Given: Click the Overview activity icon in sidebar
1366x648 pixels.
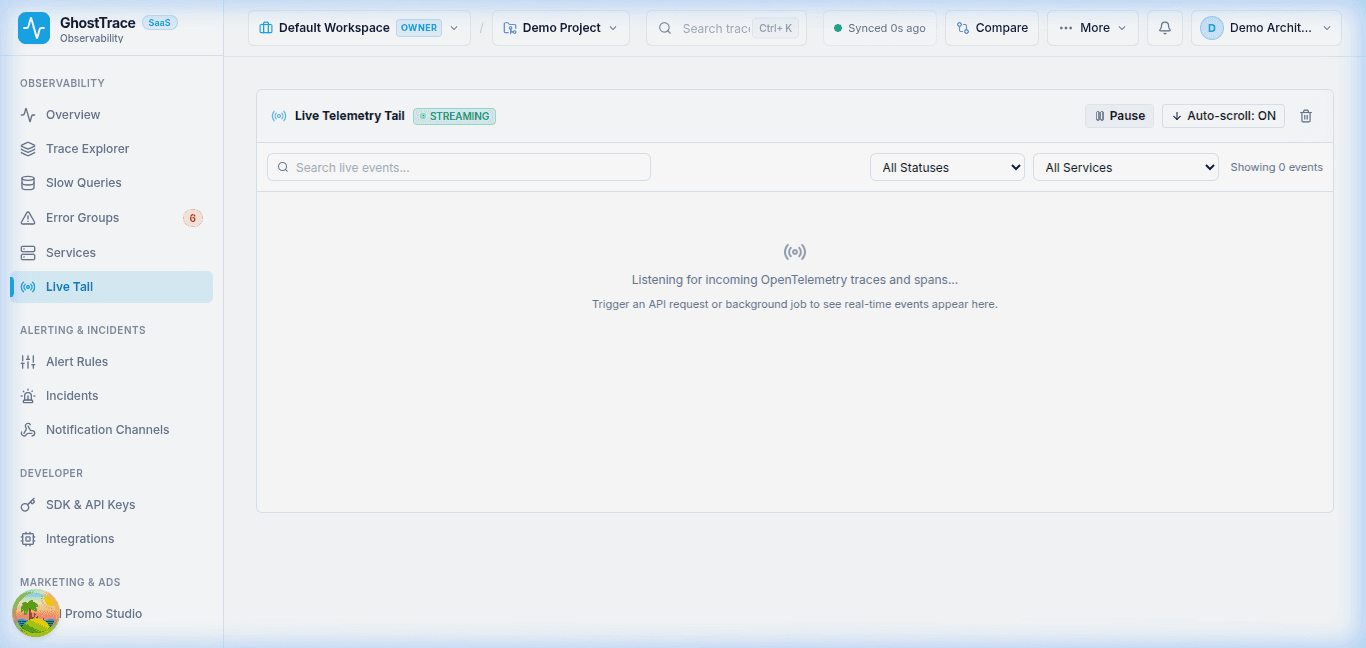Looking at the screenshot, I should tap(28, 115).
